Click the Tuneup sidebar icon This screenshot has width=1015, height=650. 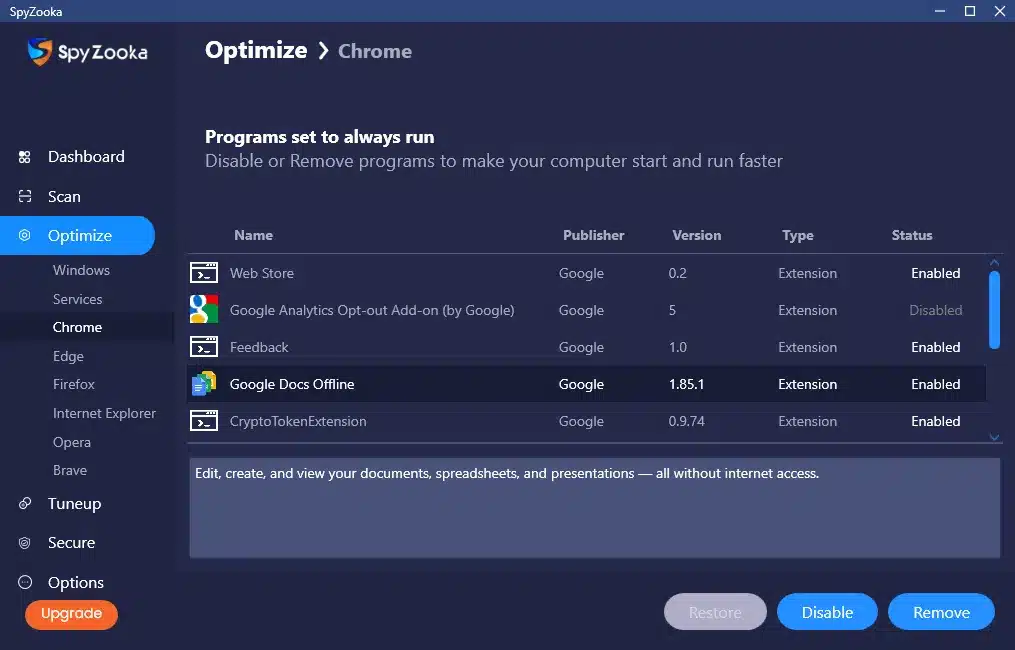(25, 504)
